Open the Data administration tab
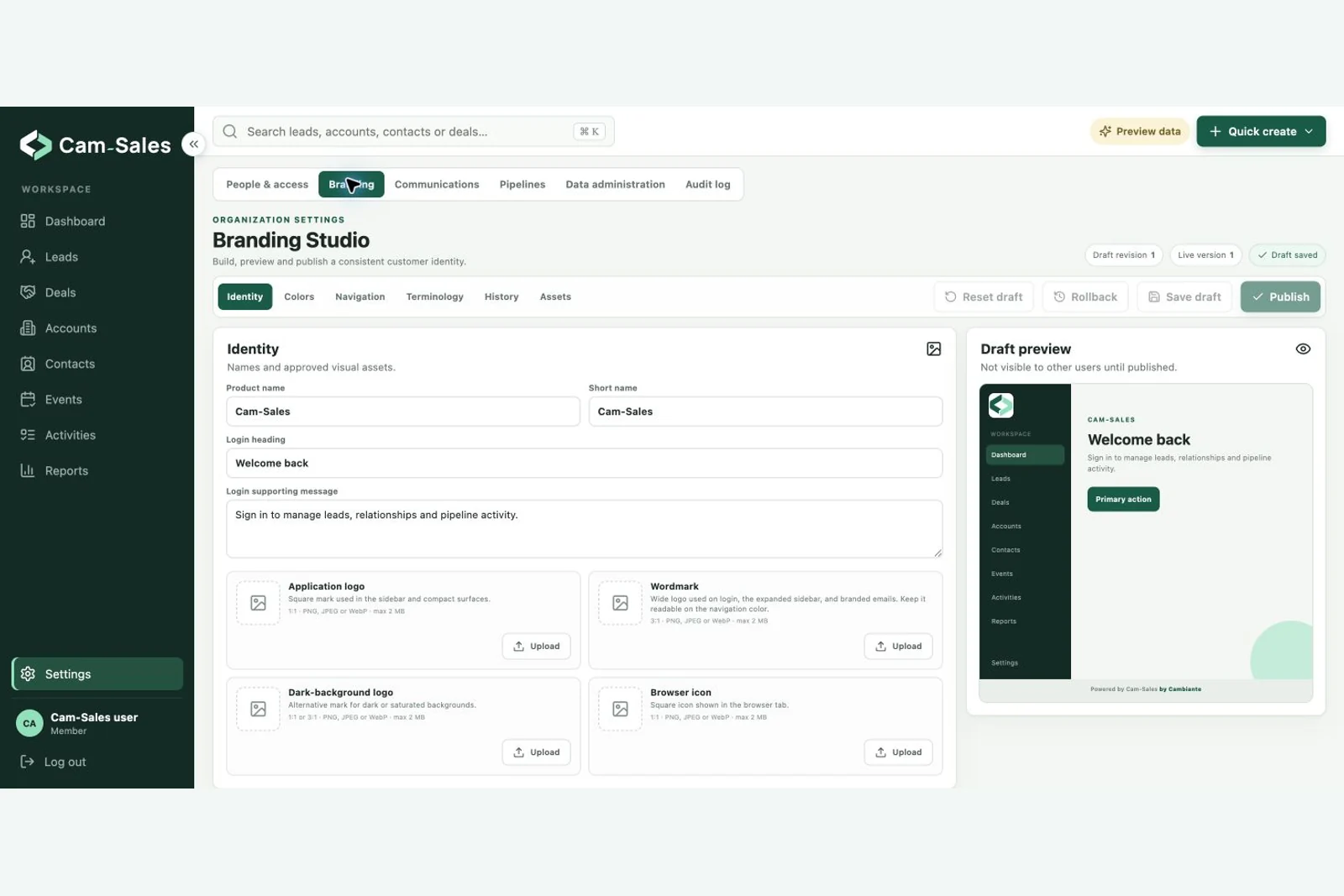Screen dimensions: 1344x896 click(x=615, y=184)
